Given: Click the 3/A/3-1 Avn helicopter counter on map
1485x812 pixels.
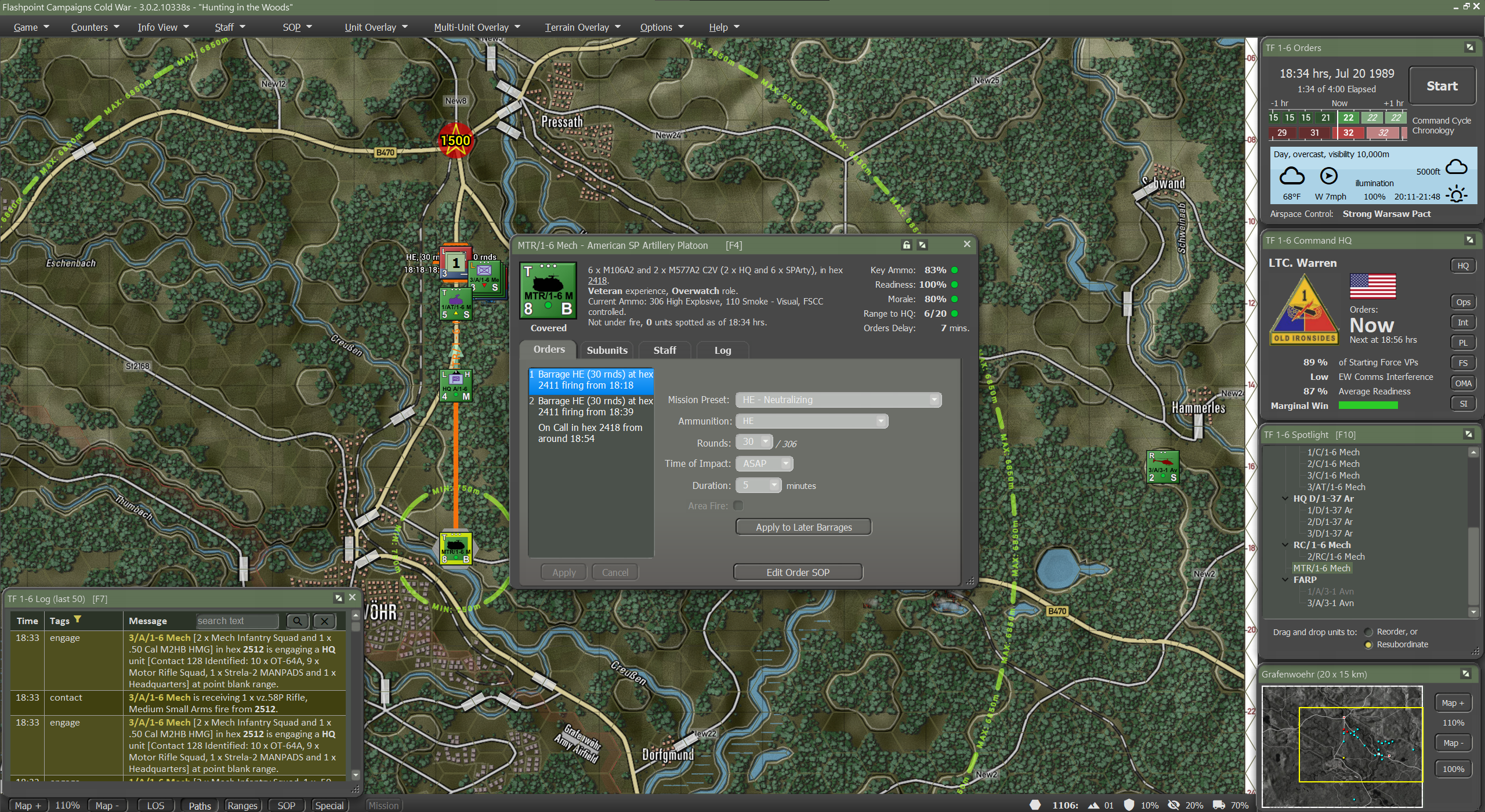Looking at the screenshot, I should pos(1162,467).
